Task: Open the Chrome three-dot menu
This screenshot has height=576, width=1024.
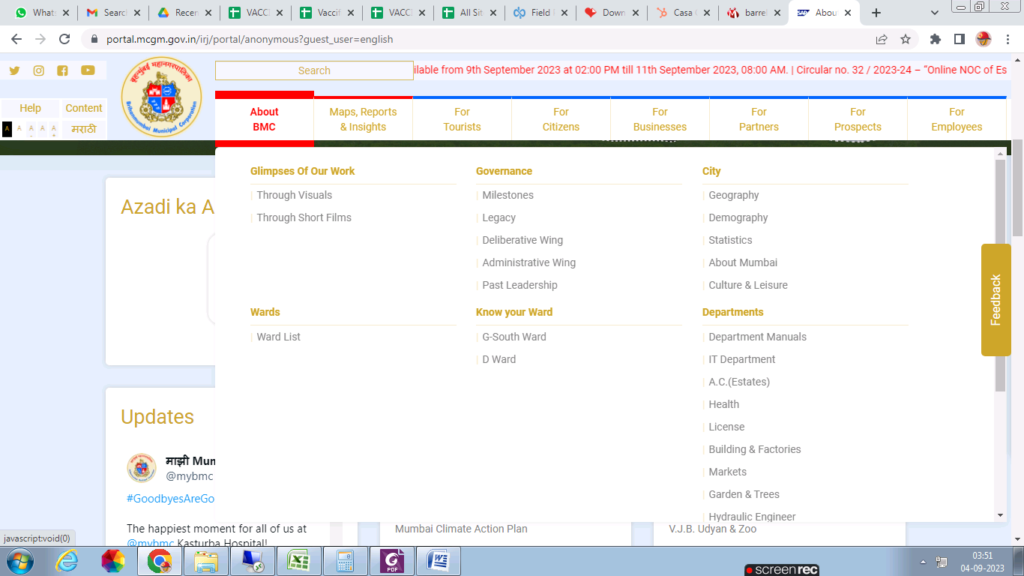Action: coord(1008,38)
